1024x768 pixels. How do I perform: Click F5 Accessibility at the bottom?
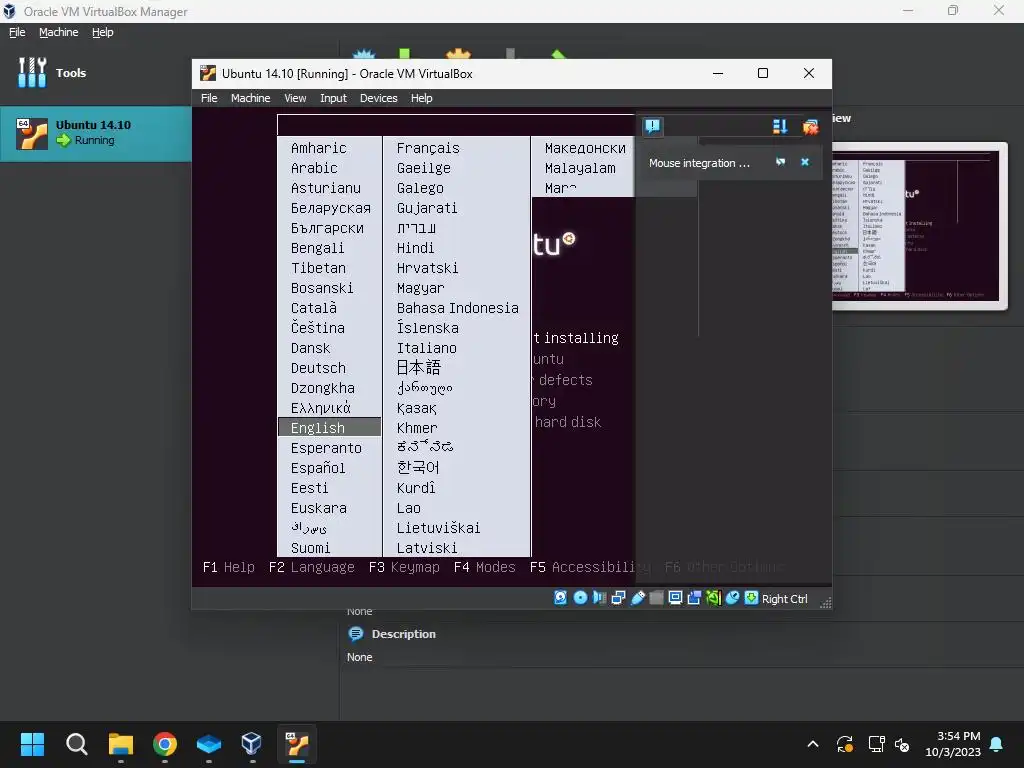tap(590, 567)
